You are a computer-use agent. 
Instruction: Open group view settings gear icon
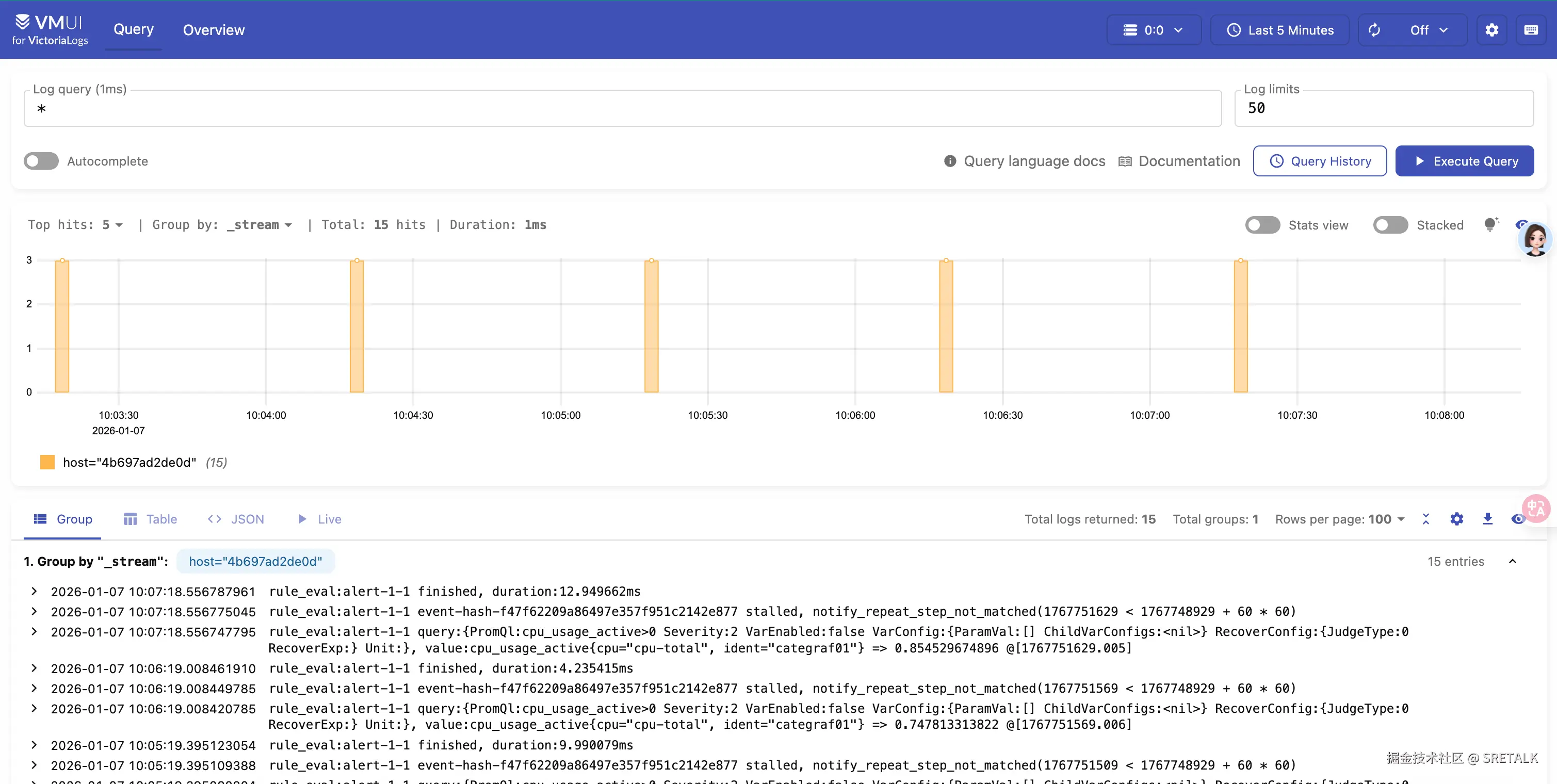coord(1457,519)
